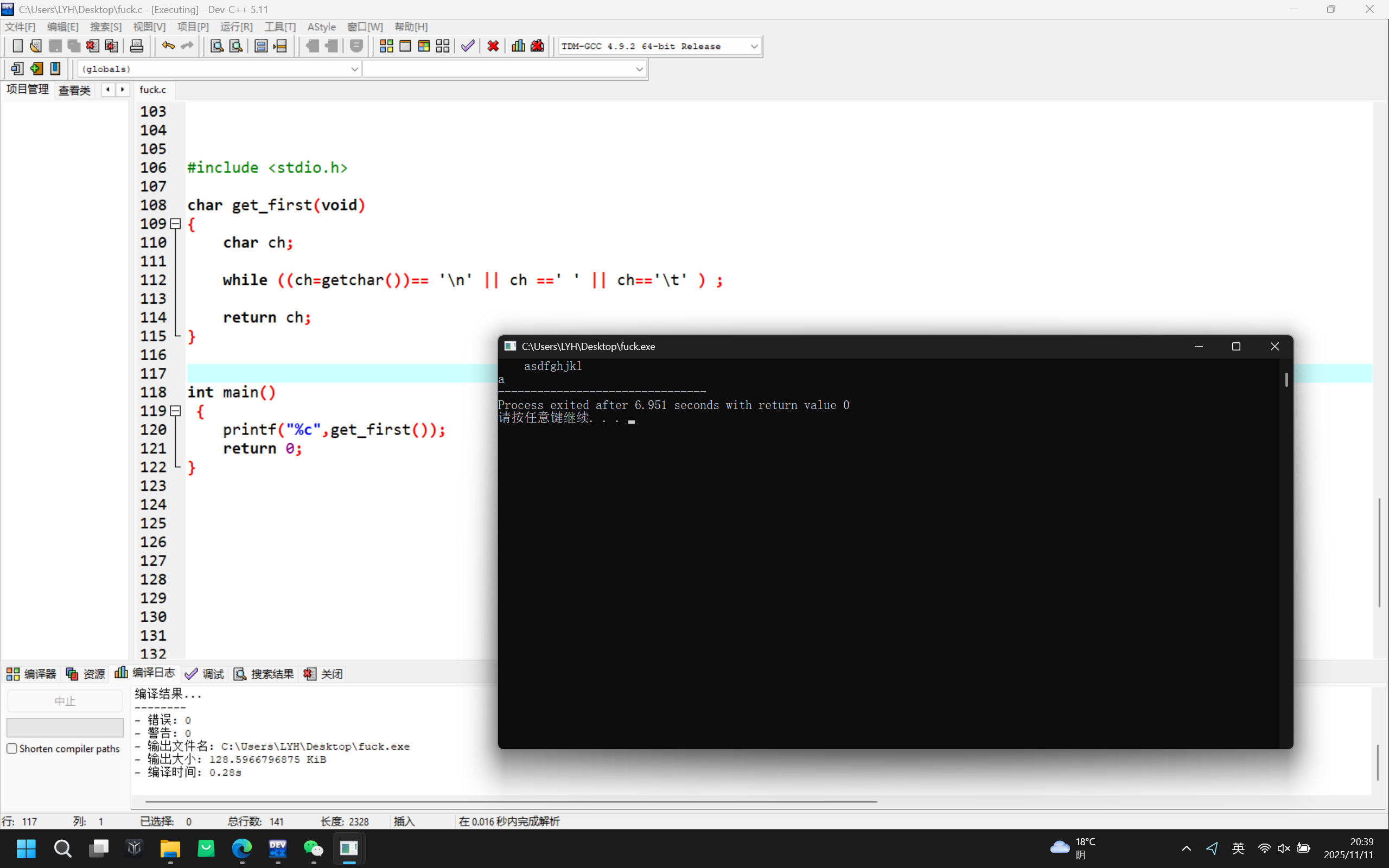The width and height of the screenshot is (1389, 868).
Task: Click the Compile & Run multicolor icon
Action: (x=424, y=46)
